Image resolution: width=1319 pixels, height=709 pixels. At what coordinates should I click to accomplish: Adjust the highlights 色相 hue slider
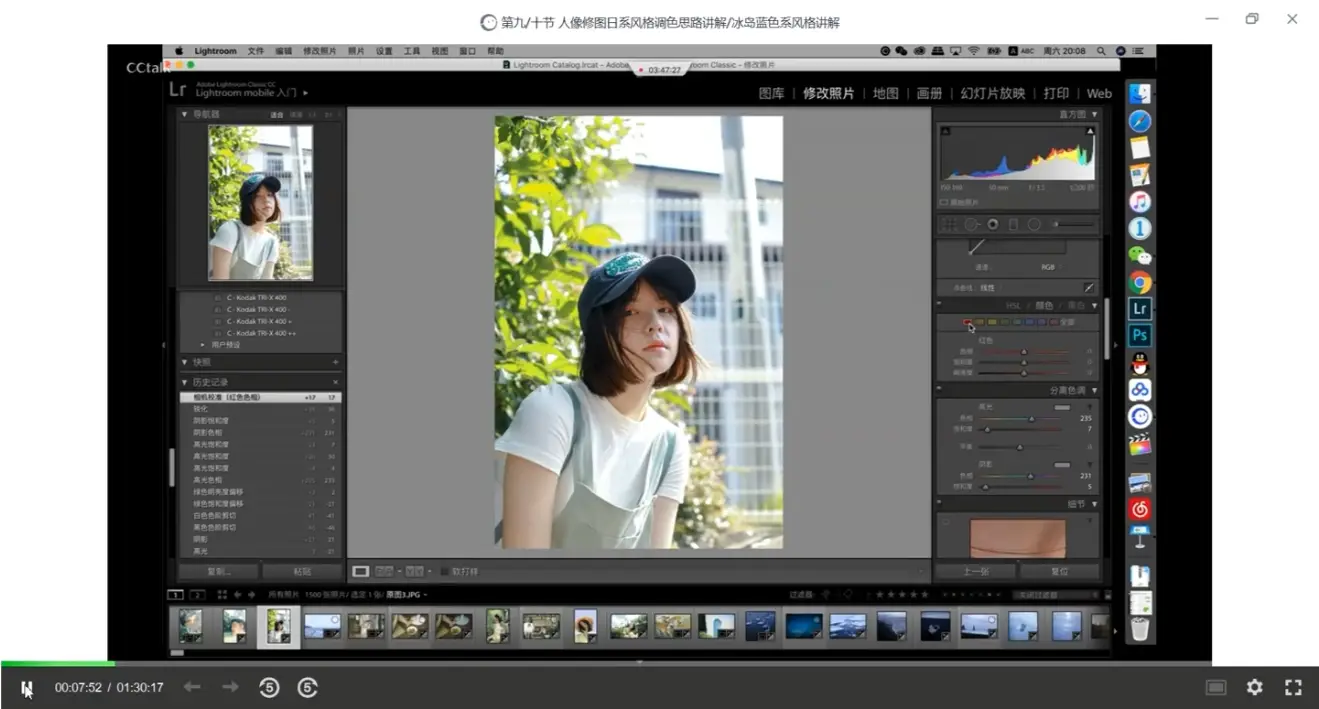[1030, 418]
